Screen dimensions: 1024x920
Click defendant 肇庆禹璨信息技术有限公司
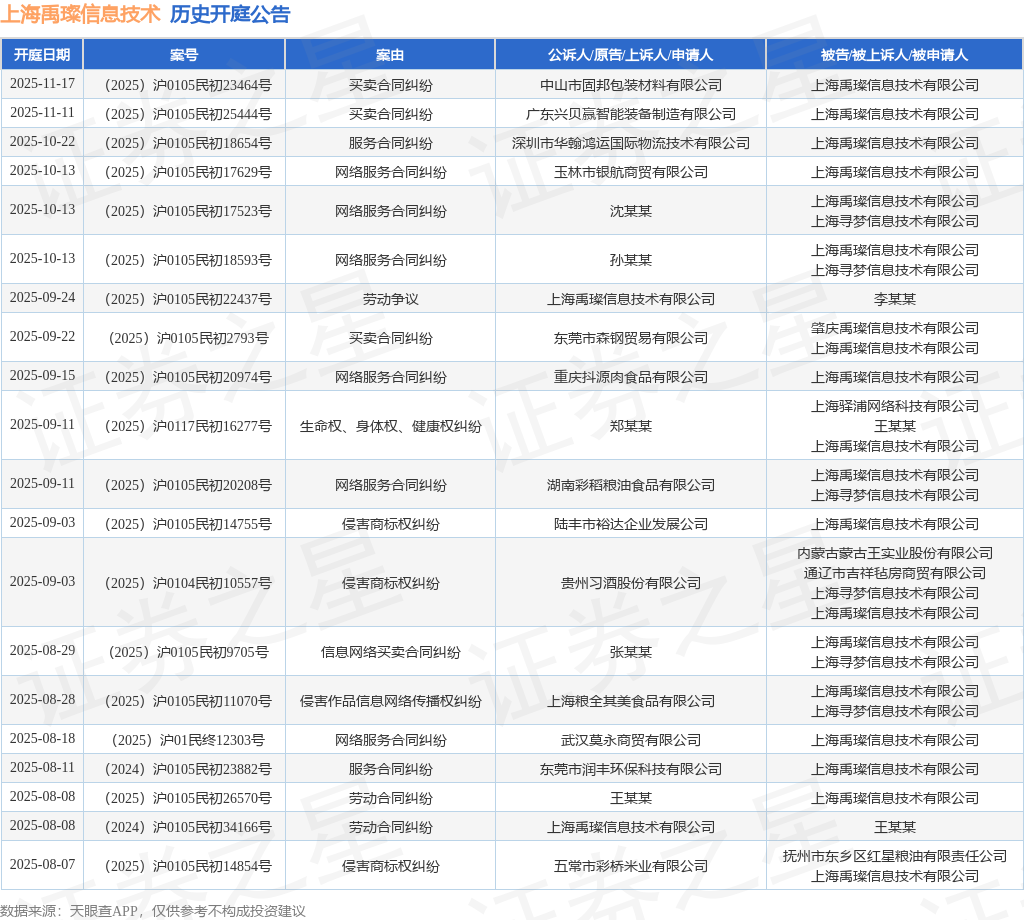(895, 328)
